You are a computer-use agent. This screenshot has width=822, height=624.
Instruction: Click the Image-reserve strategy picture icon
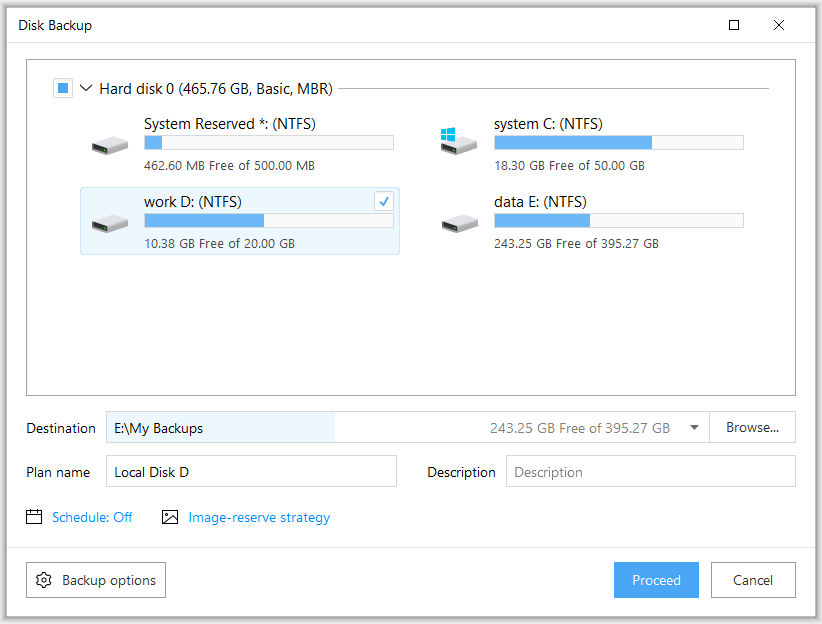(170, 517)
